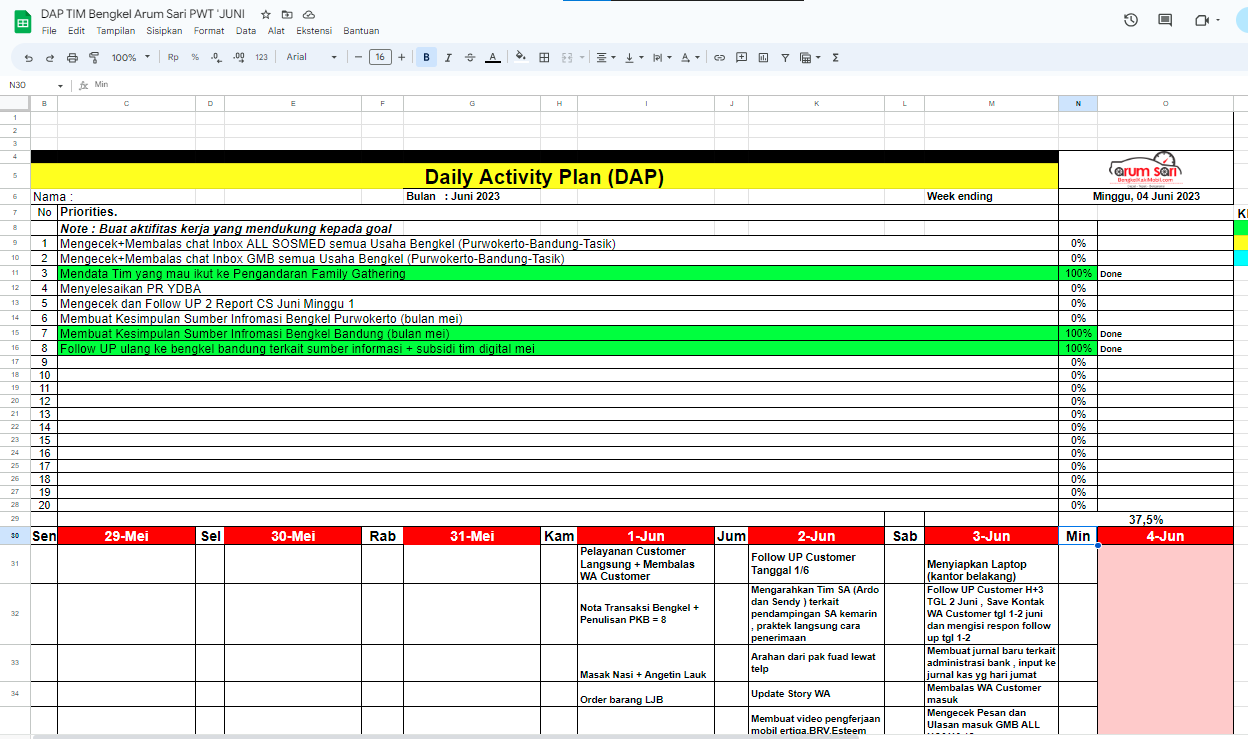
Task: Open the Data menu
Action: tap(246, 31)
